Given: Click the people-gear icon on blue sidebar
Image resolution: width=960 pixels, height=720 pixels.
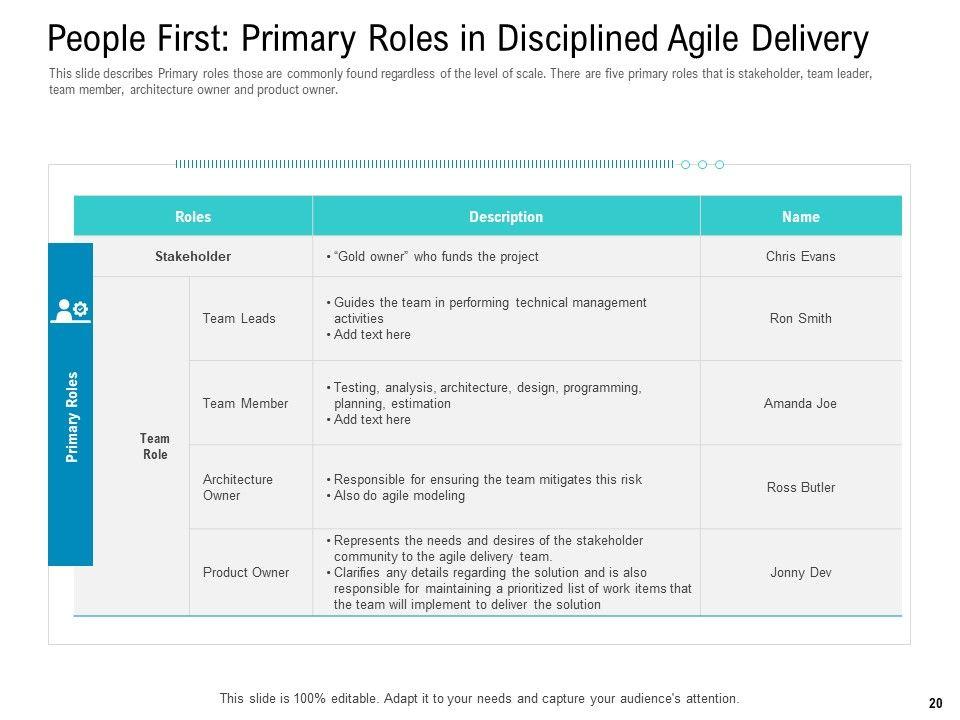Looking at the screenshot, I should coord(70,311).
